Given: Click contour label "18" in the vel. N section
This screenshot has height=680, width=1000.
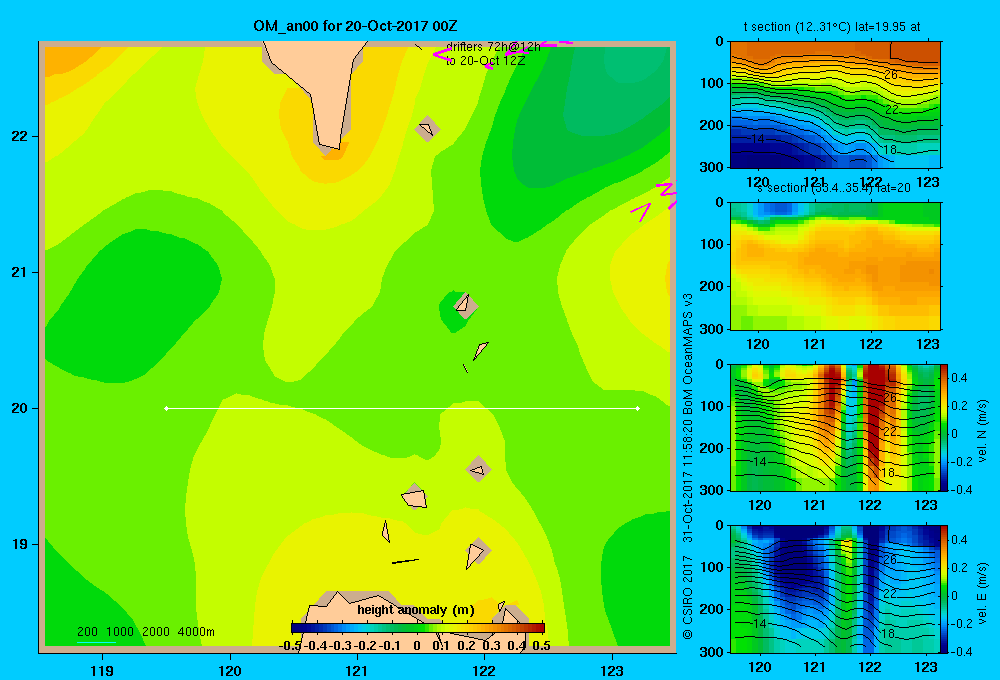Looking at the screenshot, I should click(888, 473).
